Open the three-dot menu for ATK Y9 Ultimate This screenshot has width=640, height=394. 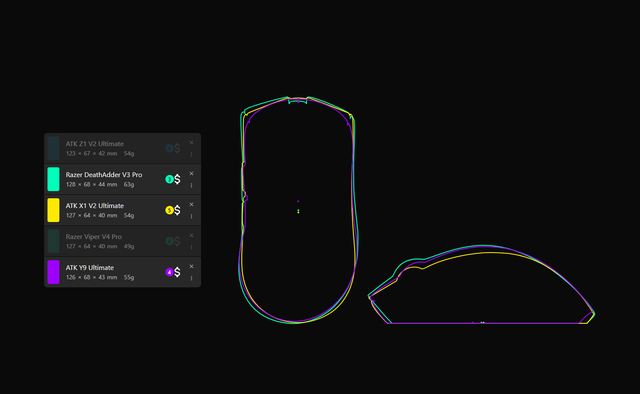coord(191,278)
